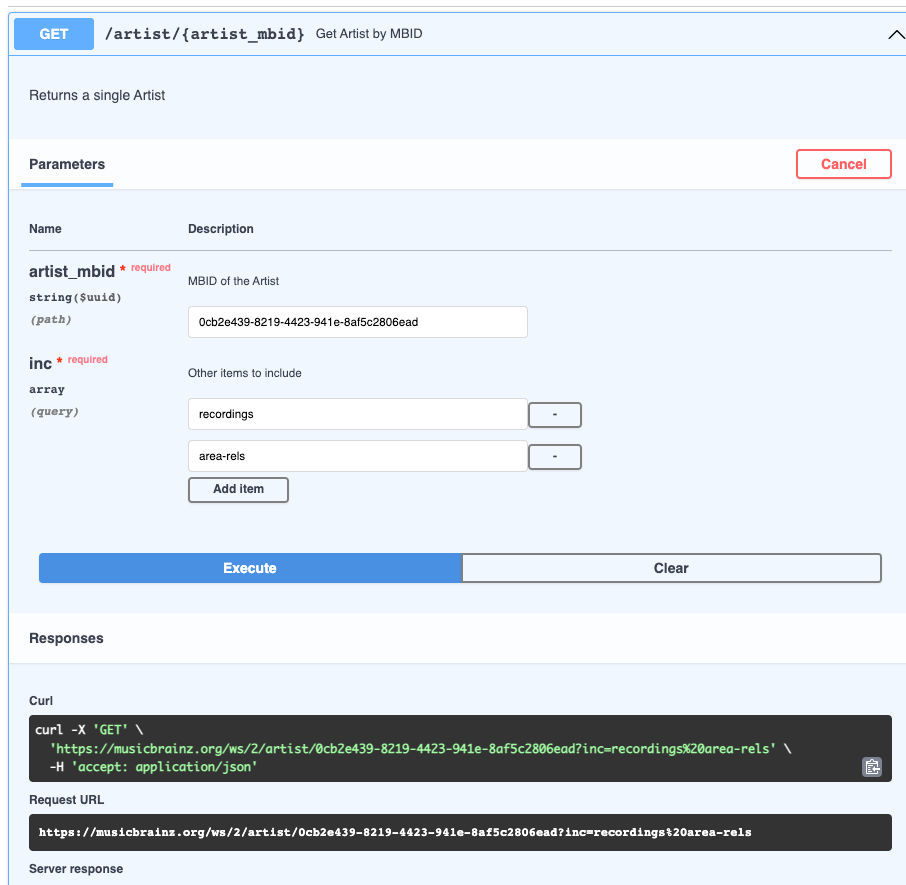Click the 'Server response' label
906x885 pixels.
point(76,869)
